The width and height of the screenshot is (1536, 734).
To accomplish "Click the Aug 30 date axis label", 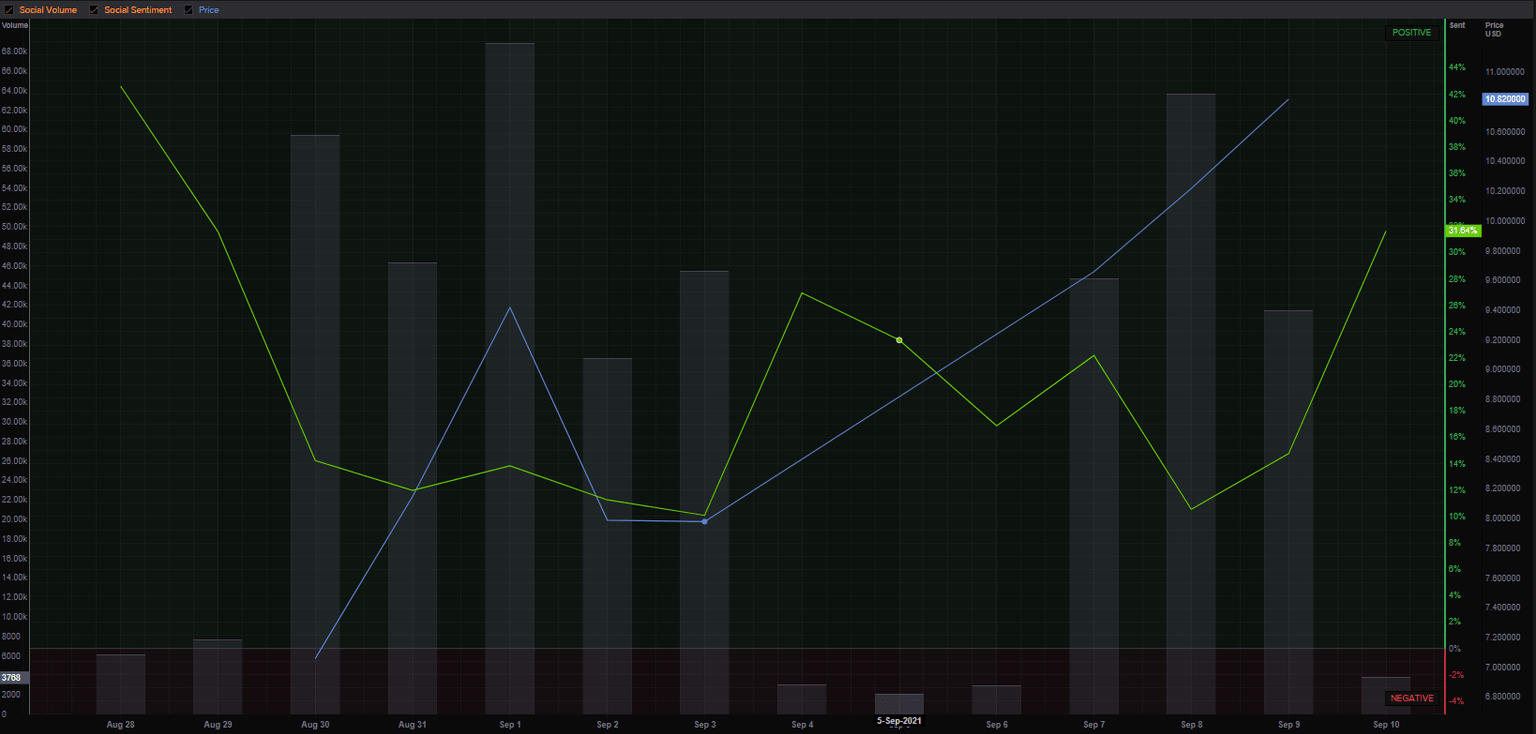I will 315,724.
